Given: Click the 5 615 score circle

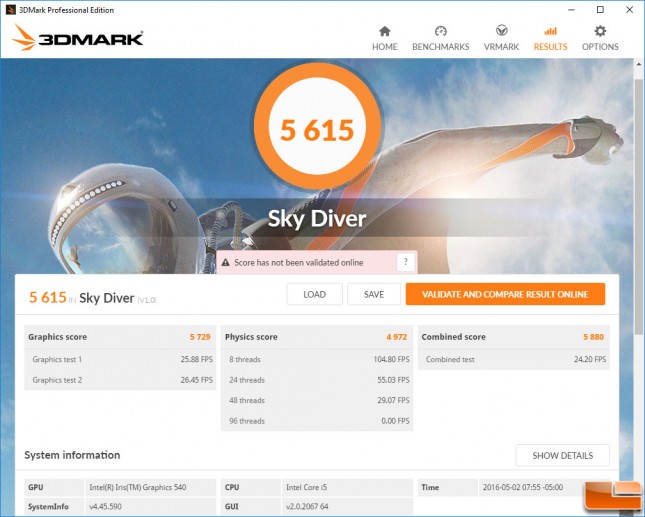Looking at the screenshot, I should (x=317, y=126).
